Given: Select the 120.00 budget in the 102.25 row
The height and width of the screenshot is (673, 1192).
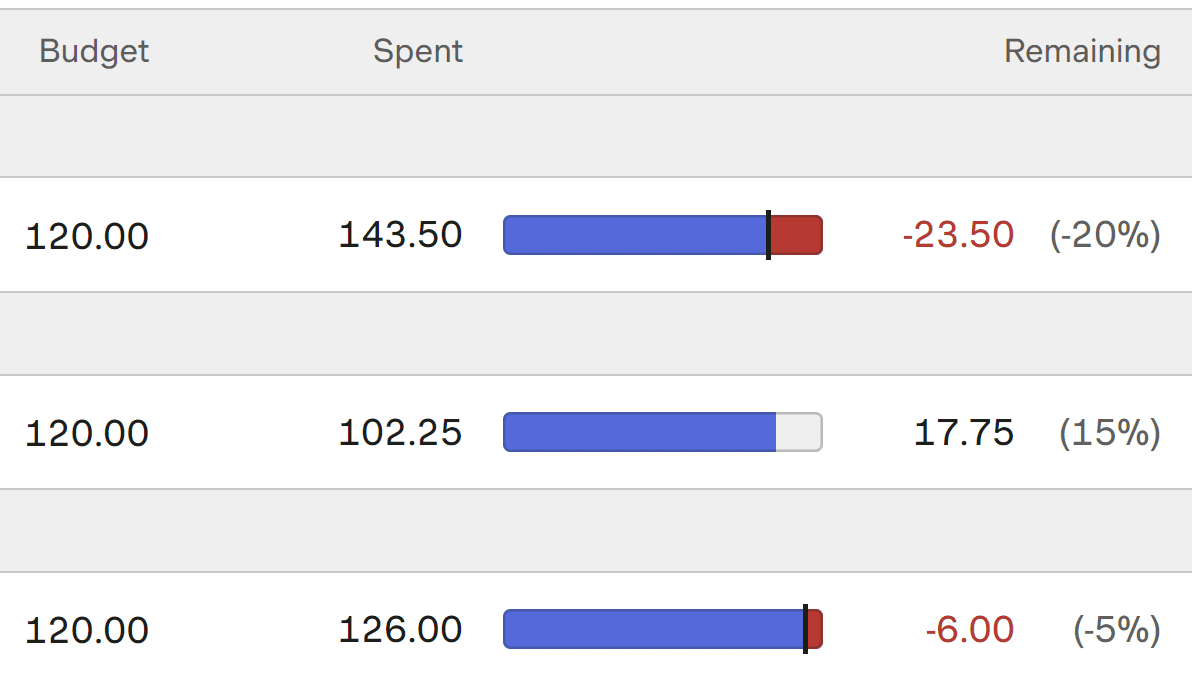Looking at the screenshot, I should (87, 433).
